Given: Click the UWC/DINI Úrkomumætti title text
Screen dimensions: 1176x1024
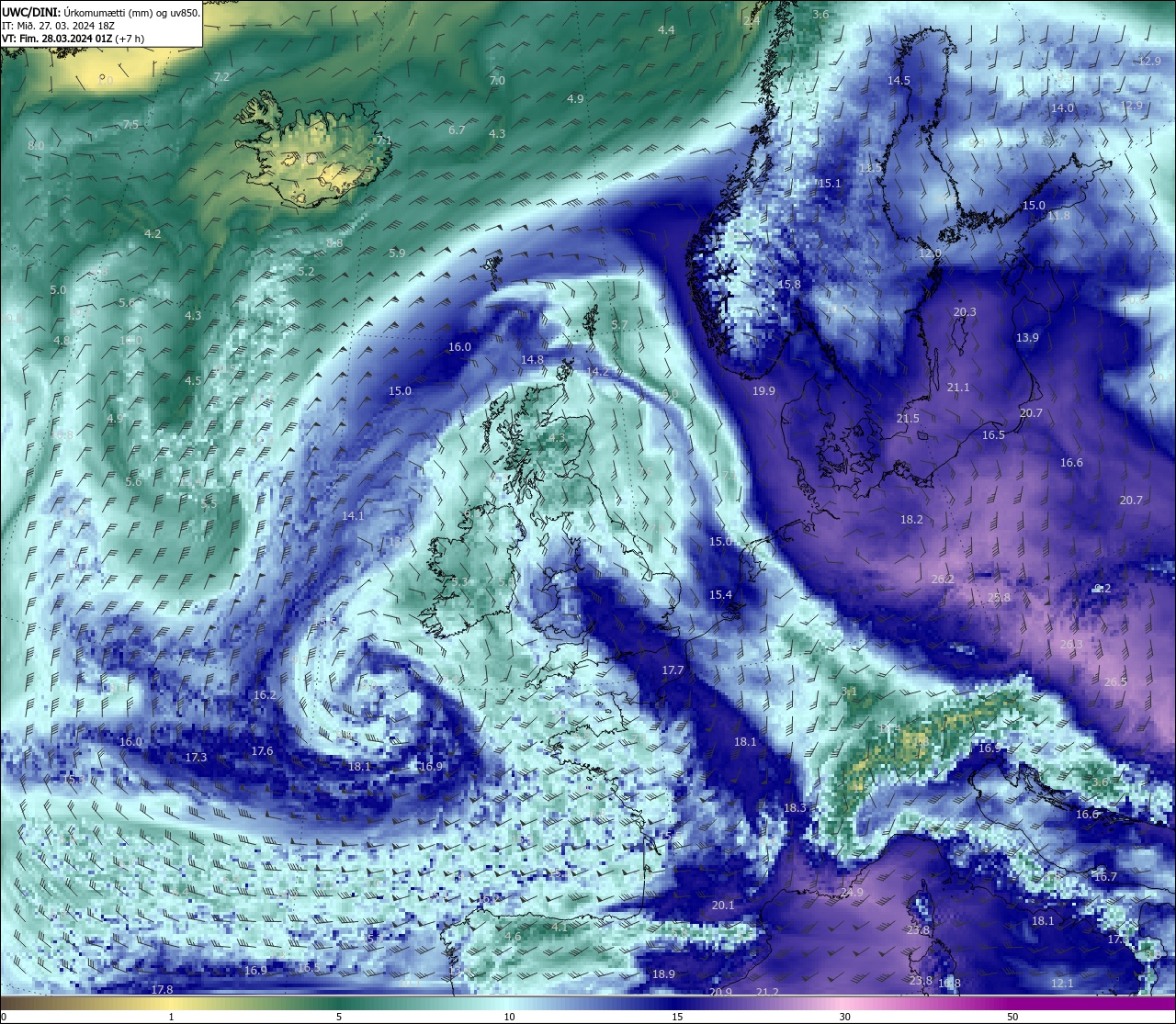Looking at the screenshot, I should [100, 12].
